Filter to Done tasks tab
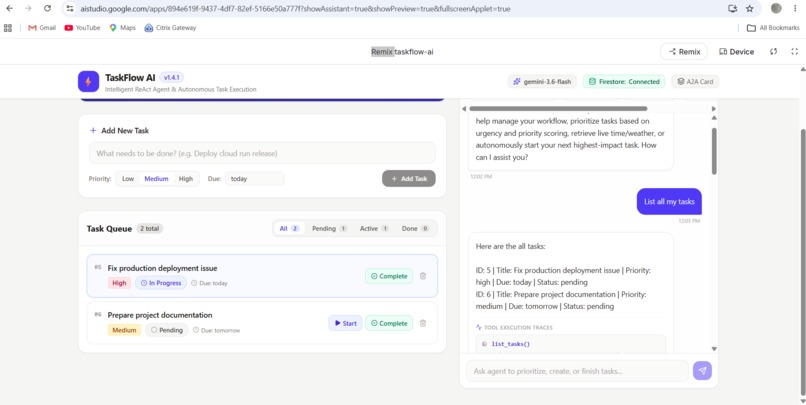Viewport: 806px width, 405px height. click(415, 228)
